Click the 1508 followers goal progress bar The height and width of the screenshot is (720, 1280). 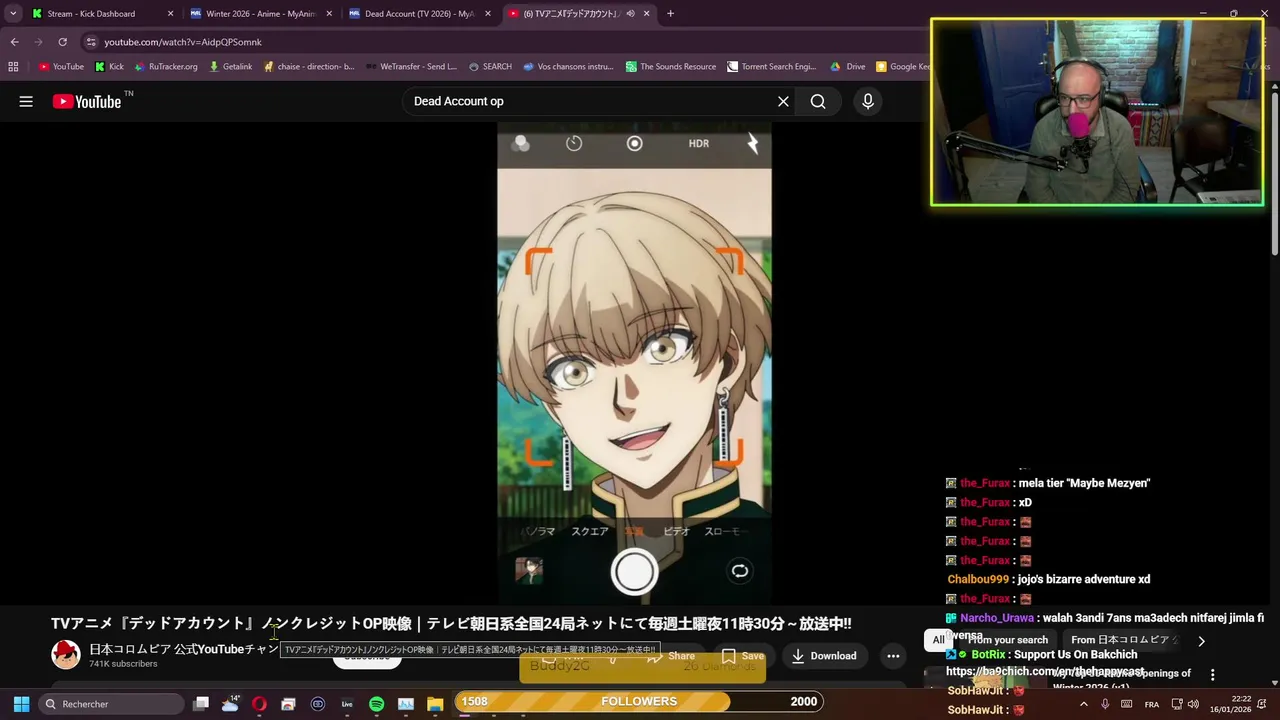pos(639,702)
